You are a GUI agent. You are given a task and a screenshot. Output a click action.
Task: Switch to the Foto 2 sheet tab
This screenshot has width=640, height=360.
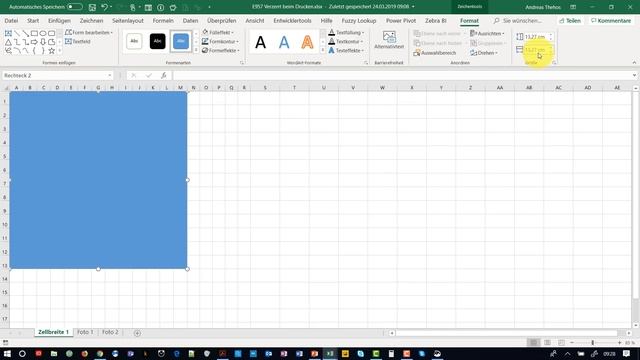tap(110, 332)
